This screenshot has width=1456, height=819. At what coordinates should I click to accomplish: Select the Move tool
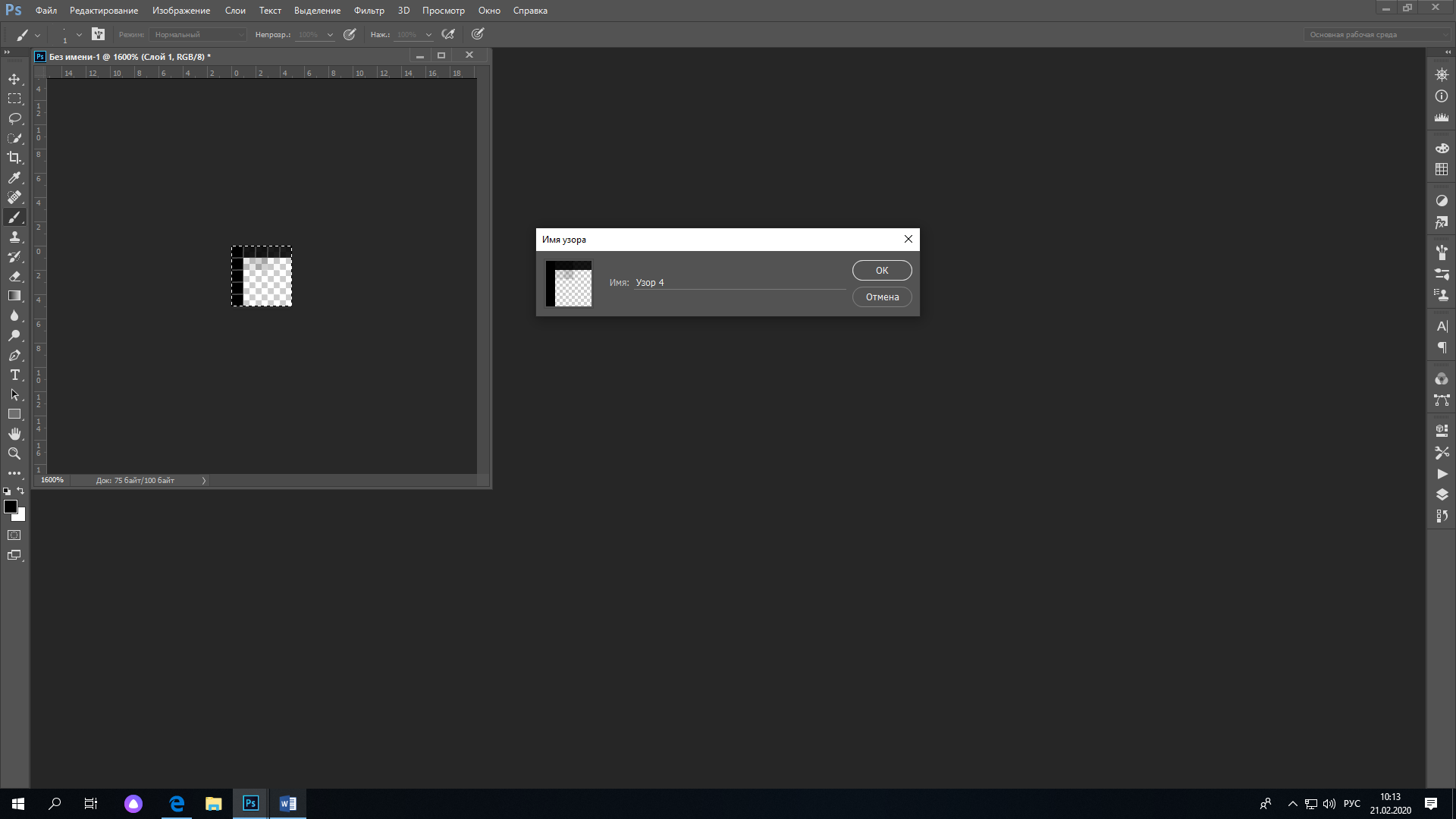point(14,79)
